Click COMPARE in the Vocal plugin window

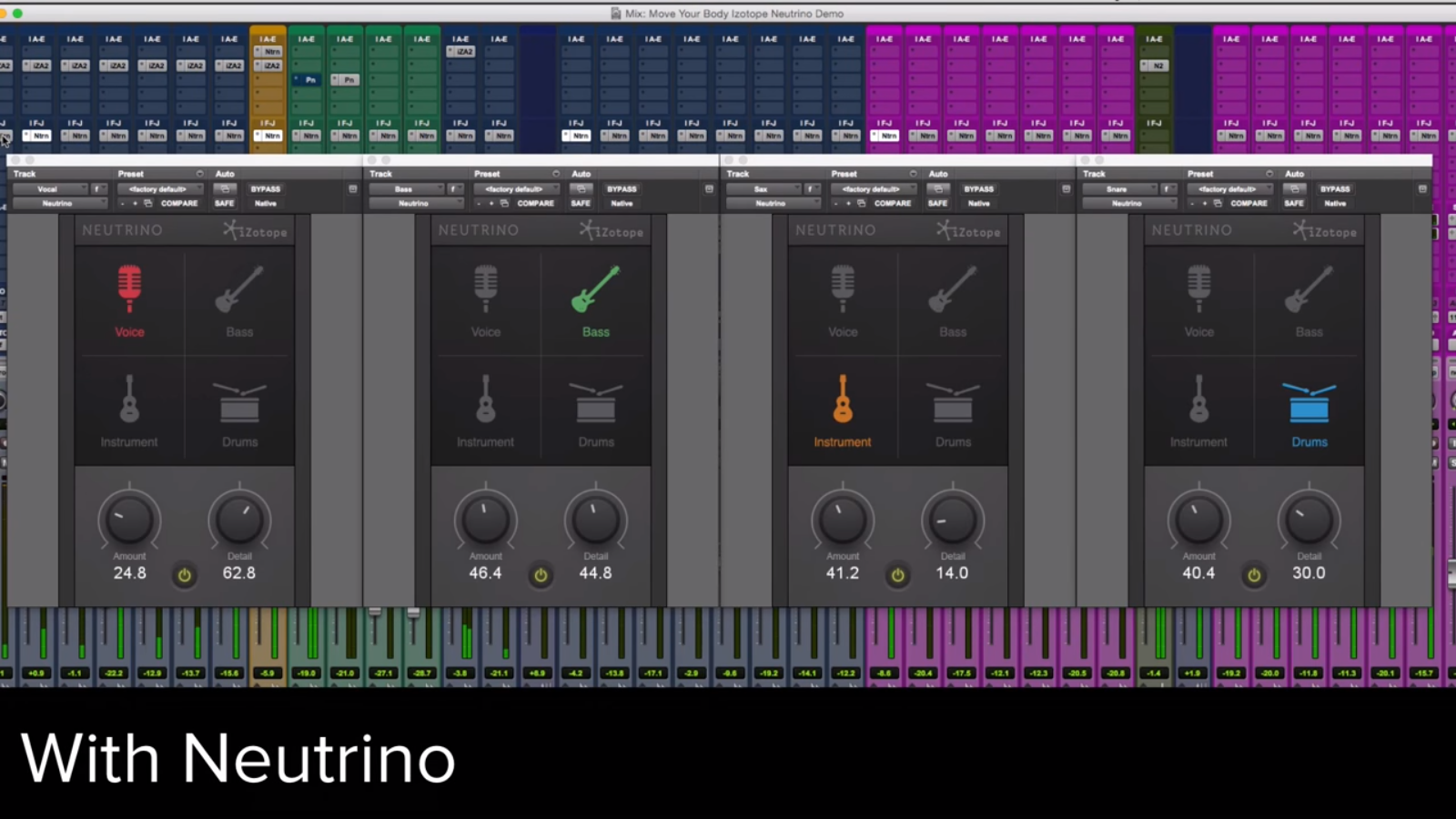pos(179,203)
